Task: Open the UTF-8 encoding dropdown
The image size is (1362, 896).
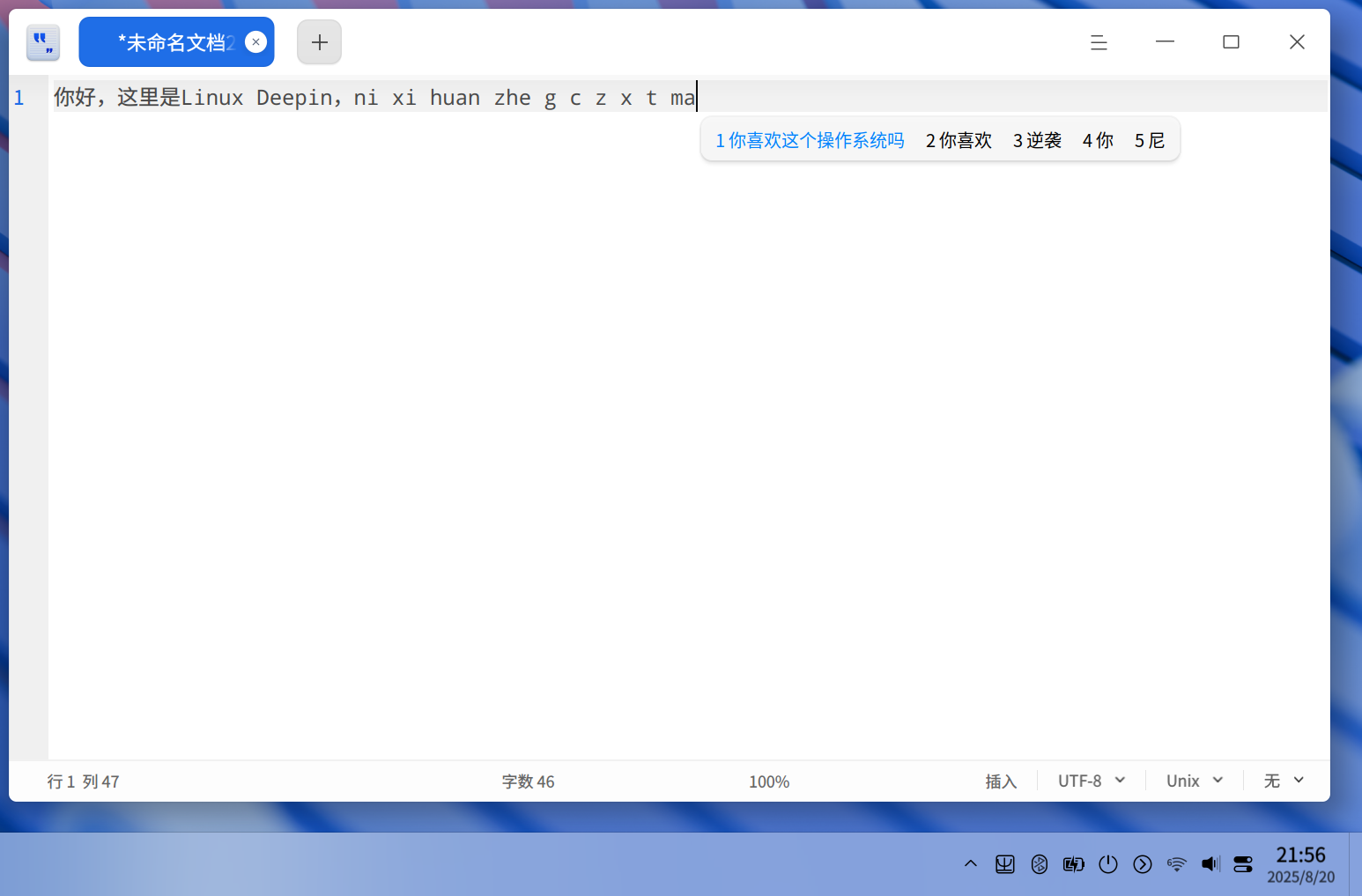Action: 1092,781
